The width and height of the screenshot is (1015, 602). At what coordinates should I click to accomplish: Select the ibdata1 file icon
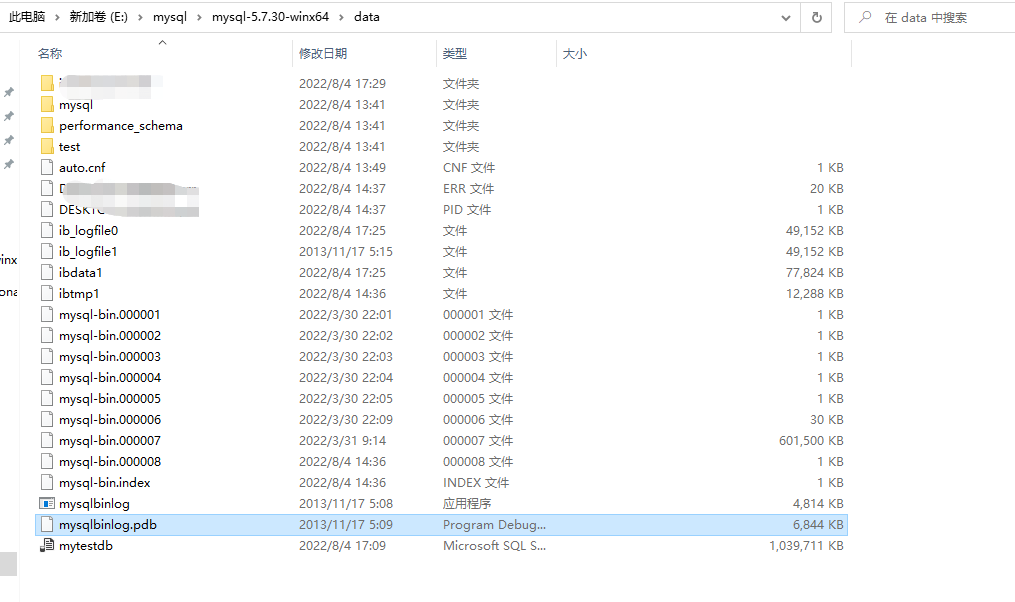click(47, 273)
